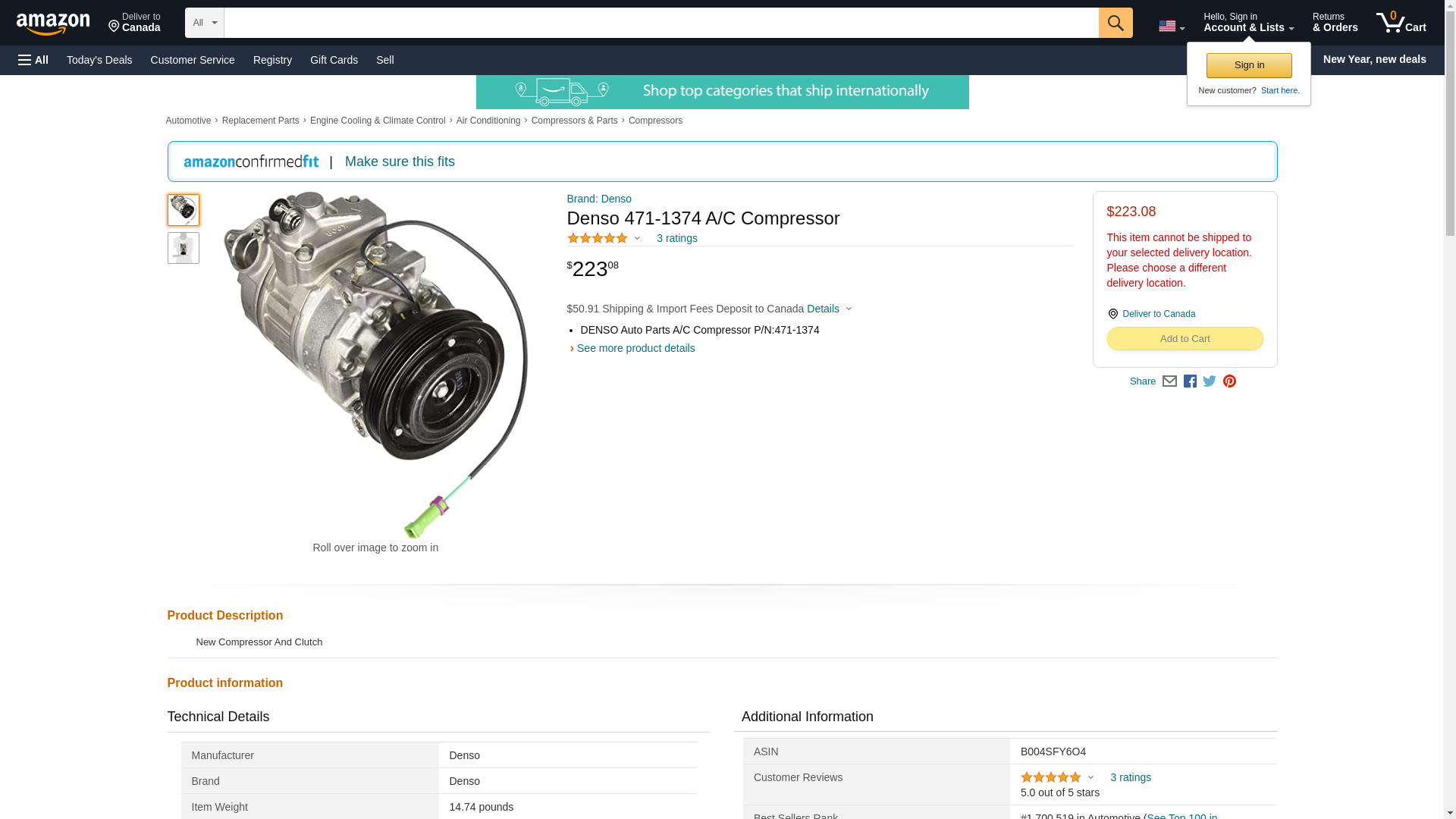Change Deliver to Canada location in header

pos(134,23)
